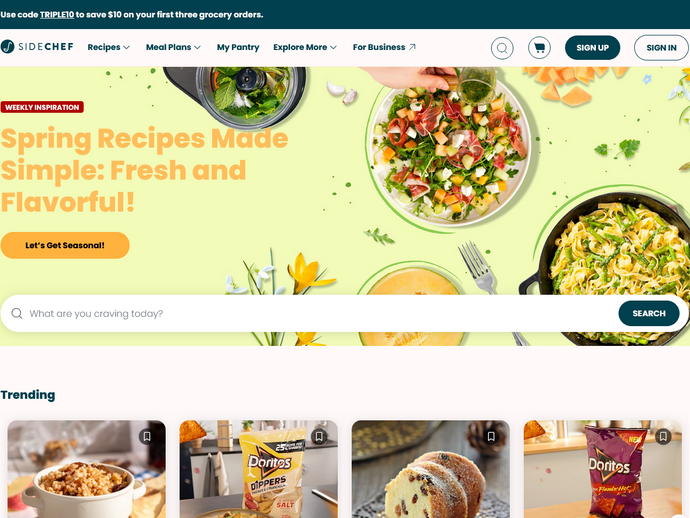
Task: Save the raisin cake recipe with bookmark
Action: pyautogui.click(x=491, y=436)
